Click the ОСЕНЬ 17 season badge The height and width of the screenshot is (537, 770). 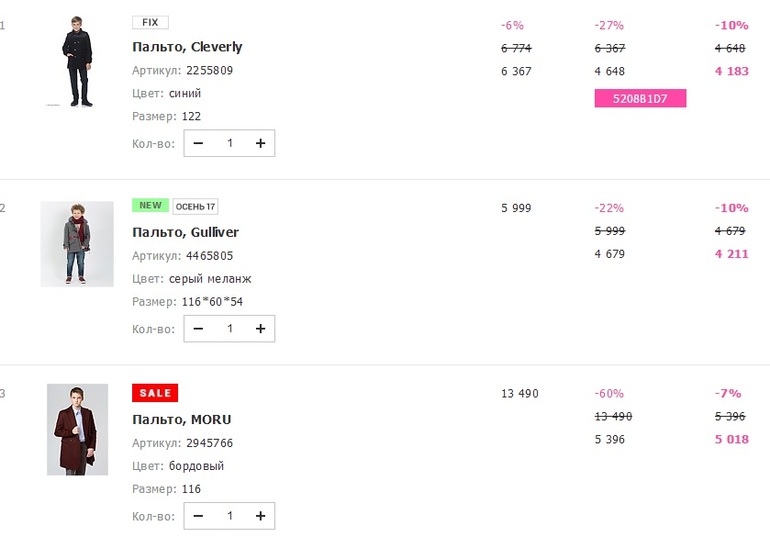pos(195,206)
